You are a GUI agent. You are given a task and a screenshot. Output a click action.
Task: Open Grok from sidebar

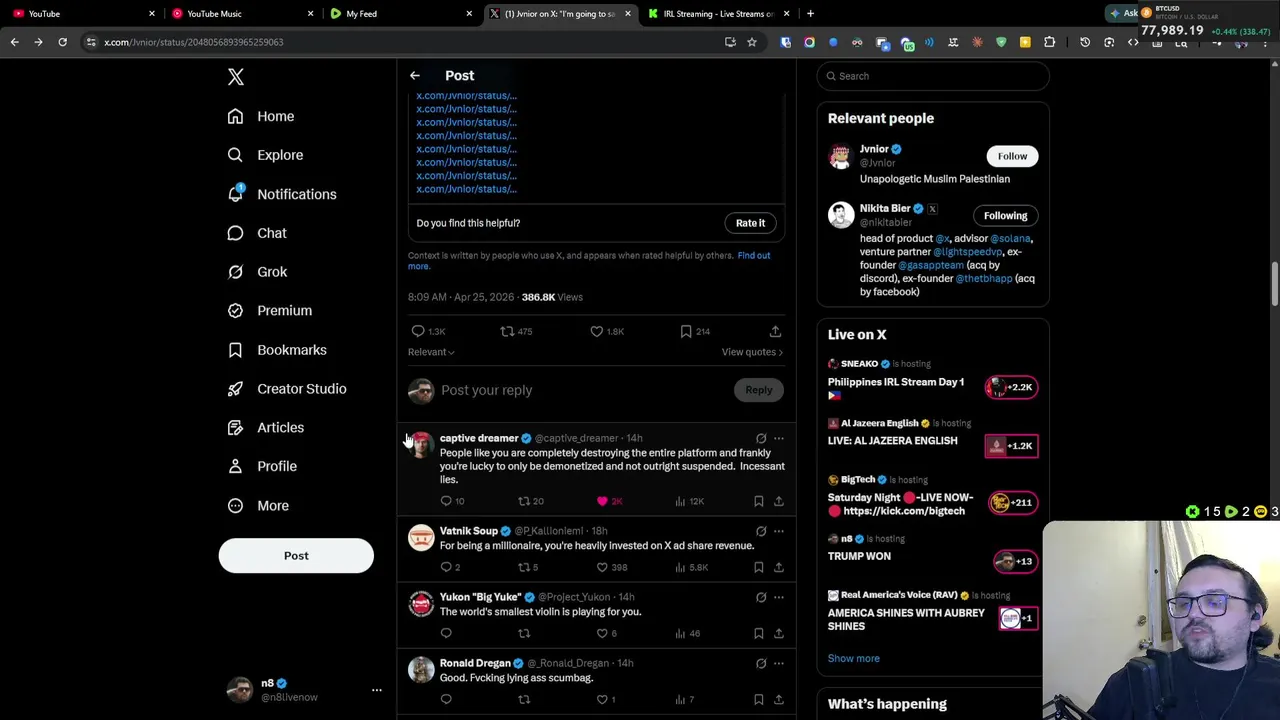[257, 272]
